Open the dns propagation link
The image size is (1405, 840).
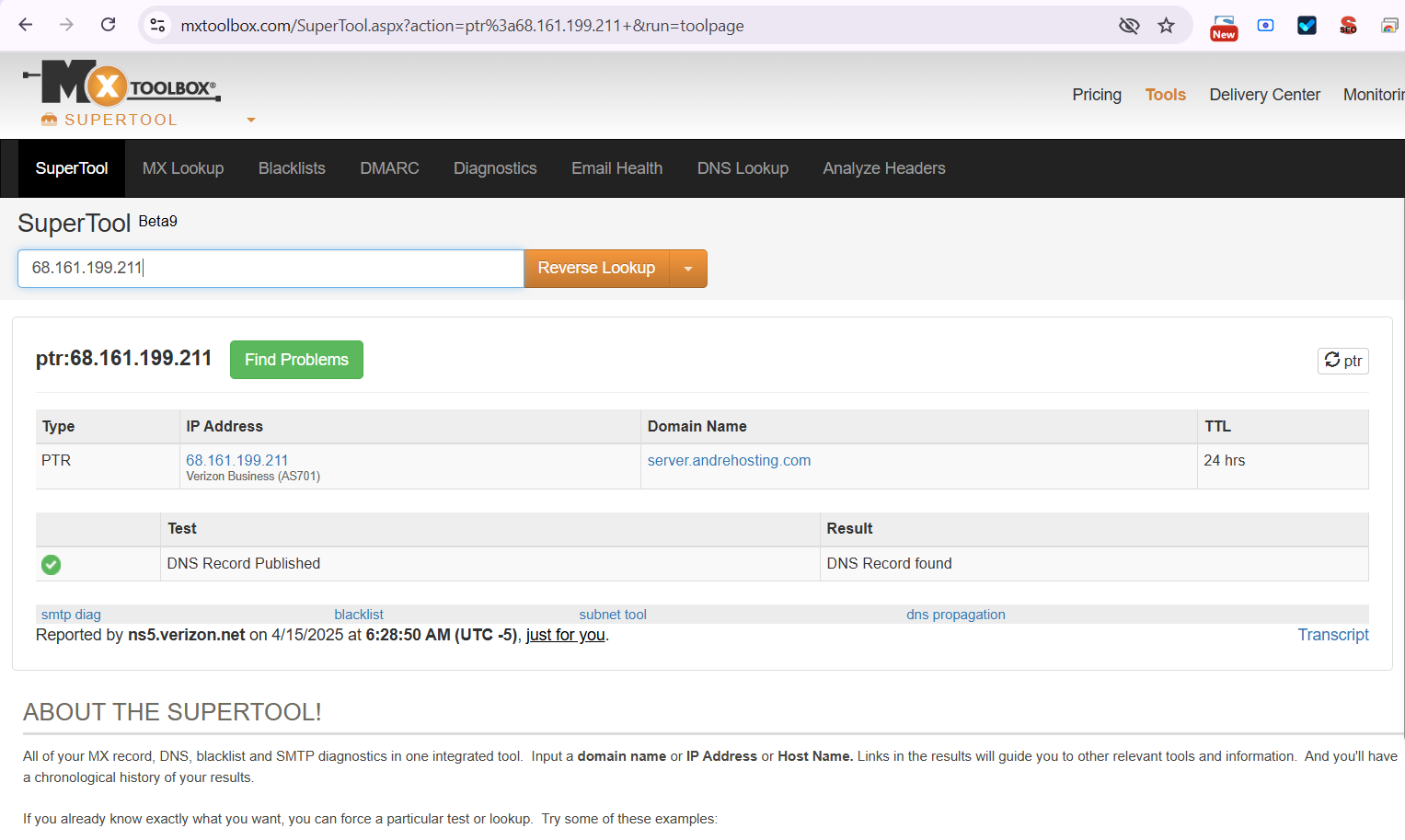click(956, 615)
